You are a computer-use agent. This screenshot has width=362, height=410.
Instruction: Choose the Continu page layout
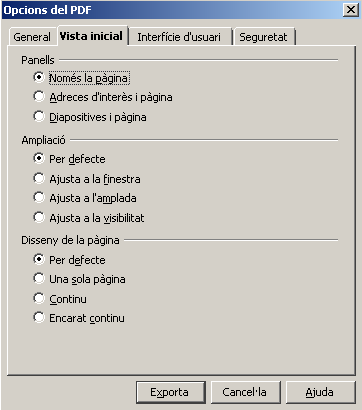(x=60, y=299)
